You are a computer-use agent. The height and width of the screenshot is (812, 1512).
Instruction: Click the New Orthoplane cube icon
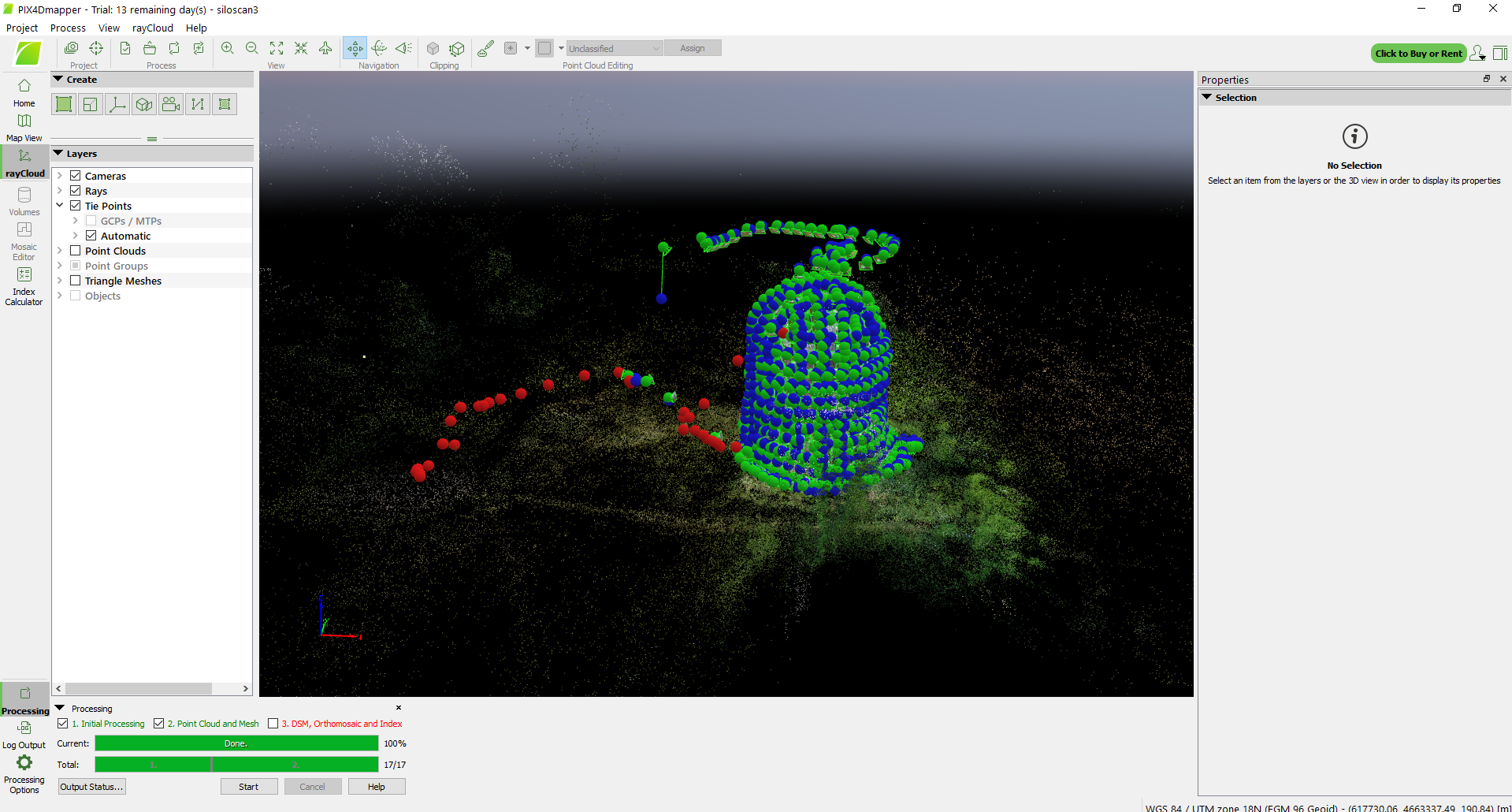(x=144, y=104)
